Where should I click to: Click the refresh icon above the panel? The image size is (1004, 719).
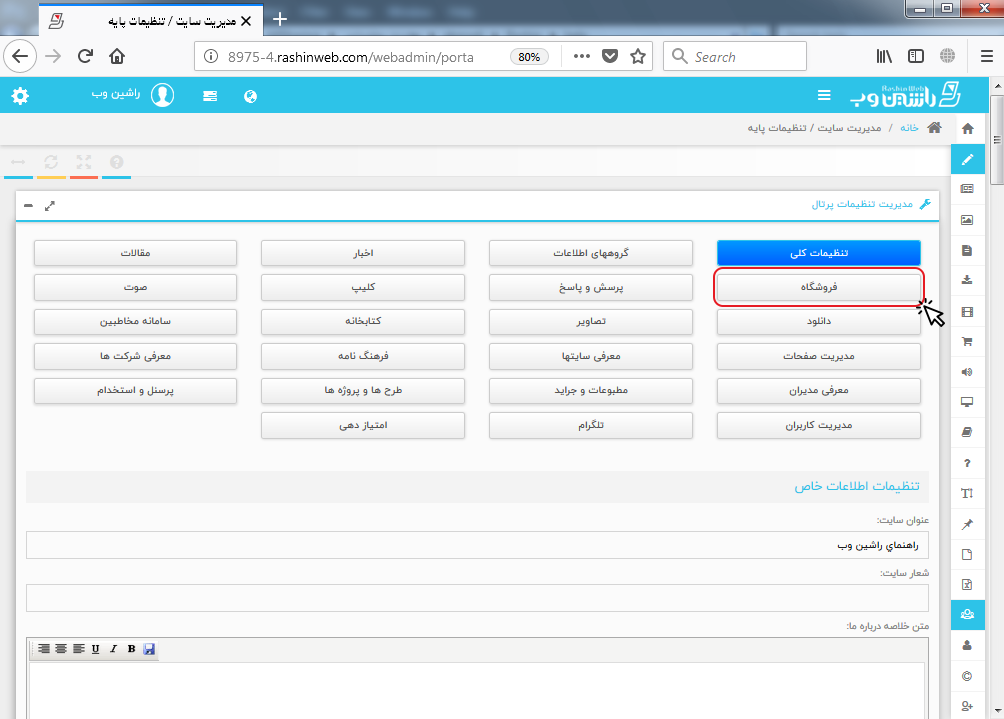(x=51, y=162)
